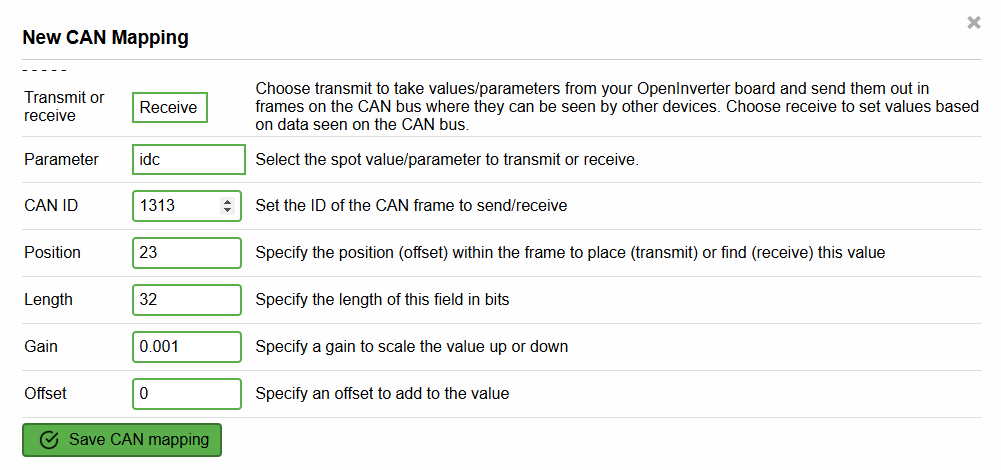Click the "Position" row label

coord(52,253)
